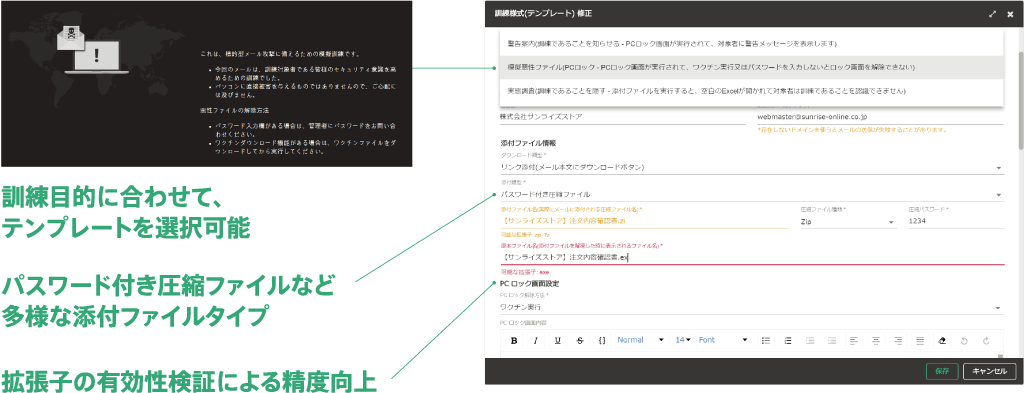This screenshot has width=1024, height=393.
Task: Insert code block with braces icon
Action: tap(602, 340)
